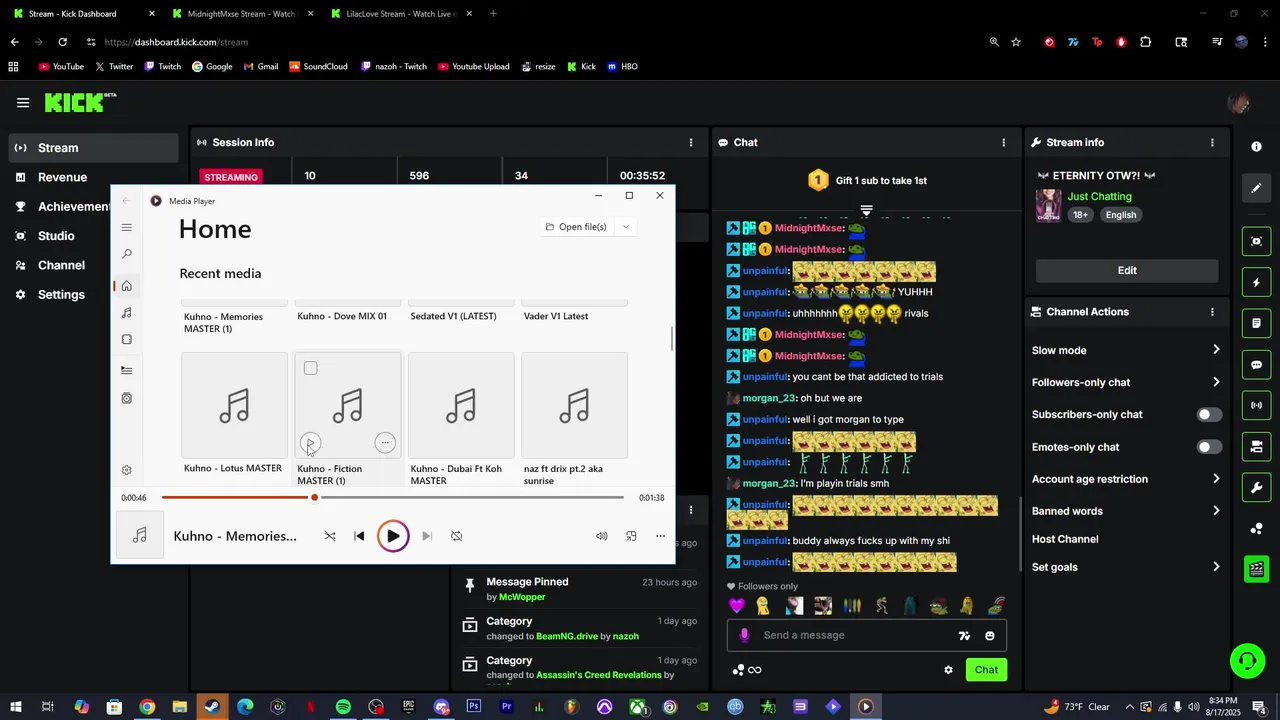The height and width of the screenshot is (720, 1280).
Task: Open Music library in Media Player sidebar
Action: click(127, 313)
